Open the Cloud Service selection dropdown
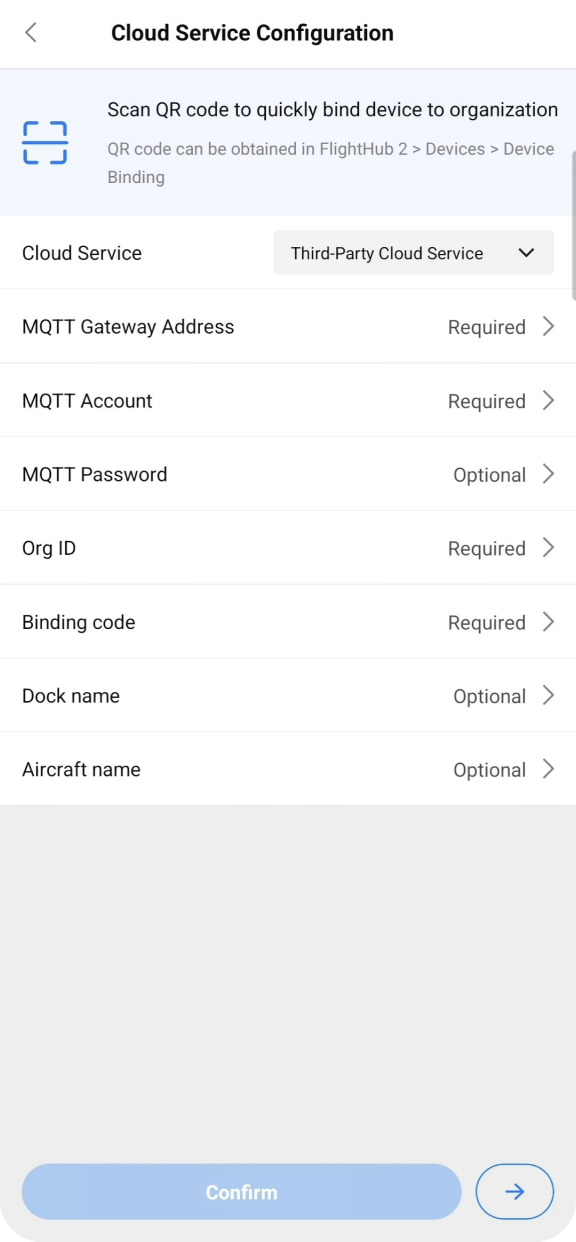The width and height of the screenshot is (576, 1242). (x=413, y=252)
